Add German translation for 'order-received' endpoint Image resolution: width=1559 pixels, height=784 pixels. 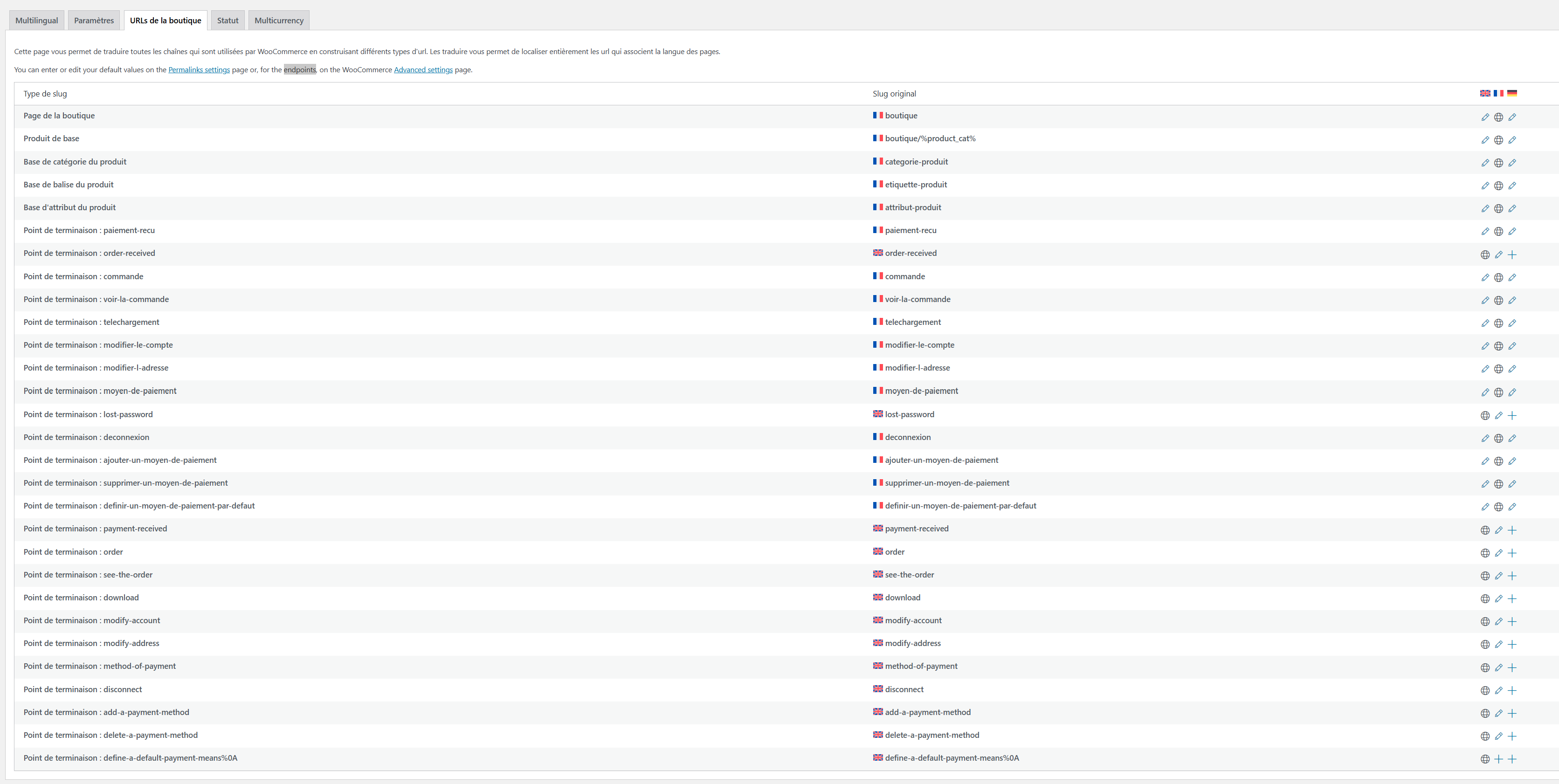tap(1512, 254)
